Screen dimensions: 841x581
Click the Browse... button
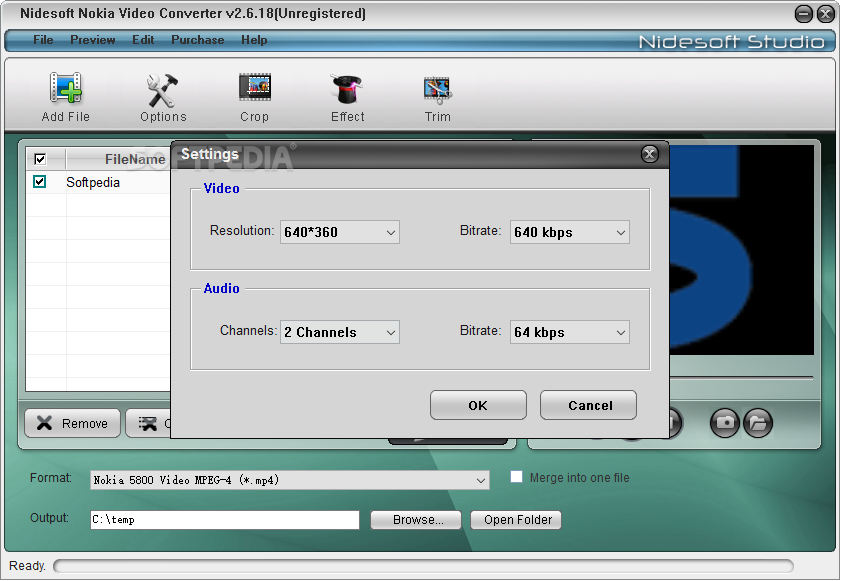pyautogui.click(x=416, y=520)
